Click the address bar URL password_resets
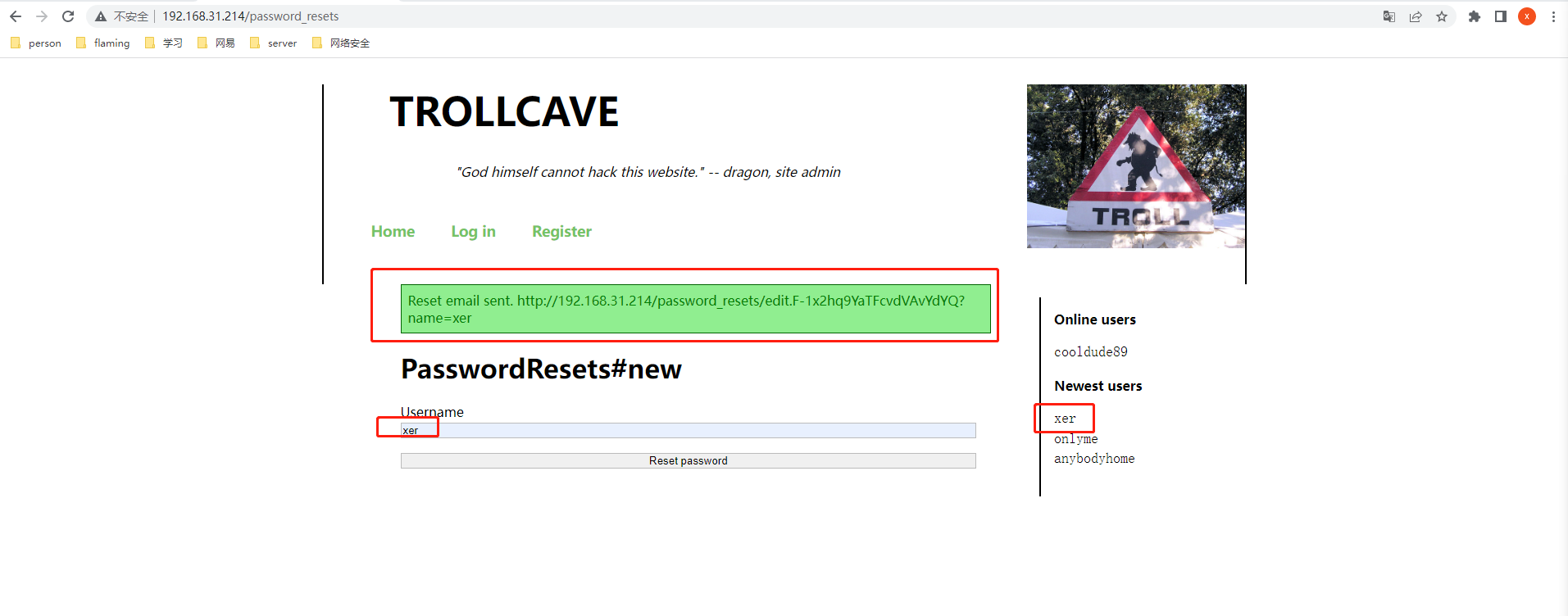This screenshot has width=1568, height=616. (251, 16)
